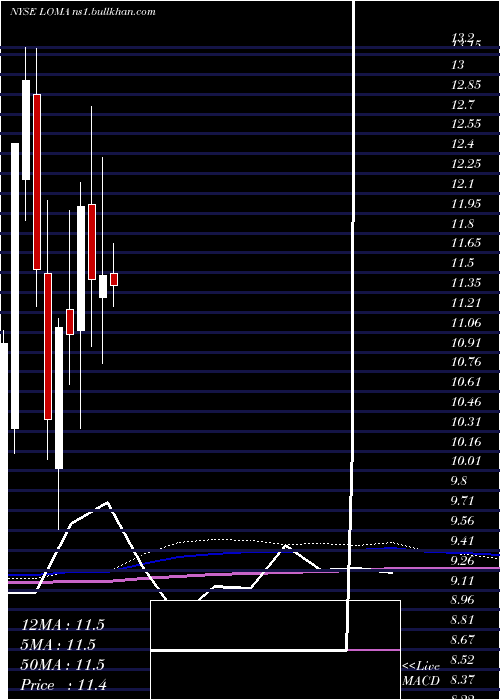Click the 12.85 price axis label
The image size is (500, 700).
coord(466,85)
